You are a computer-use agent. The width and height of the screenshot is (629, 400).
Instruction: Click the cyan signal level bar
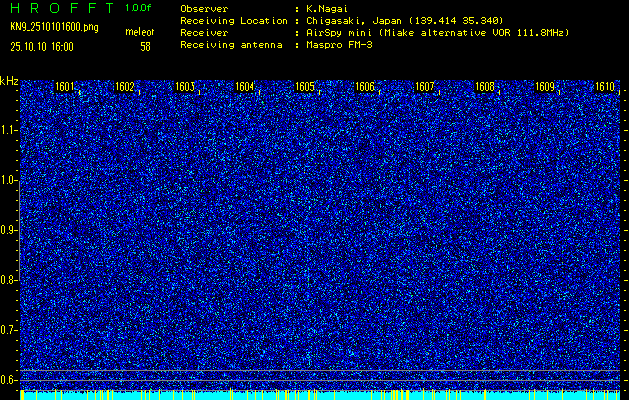click(x=320, y=396)
